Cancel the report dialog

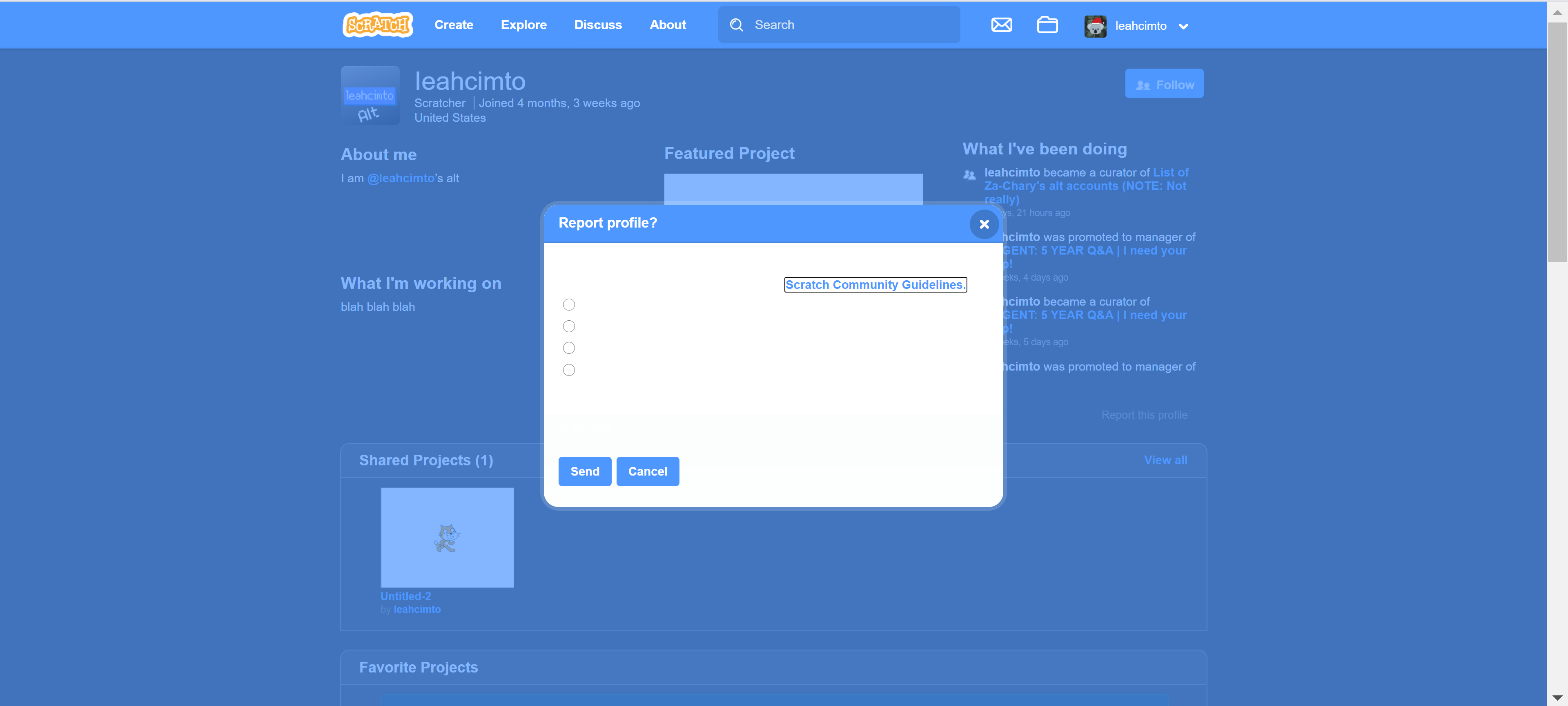point(647,471)
